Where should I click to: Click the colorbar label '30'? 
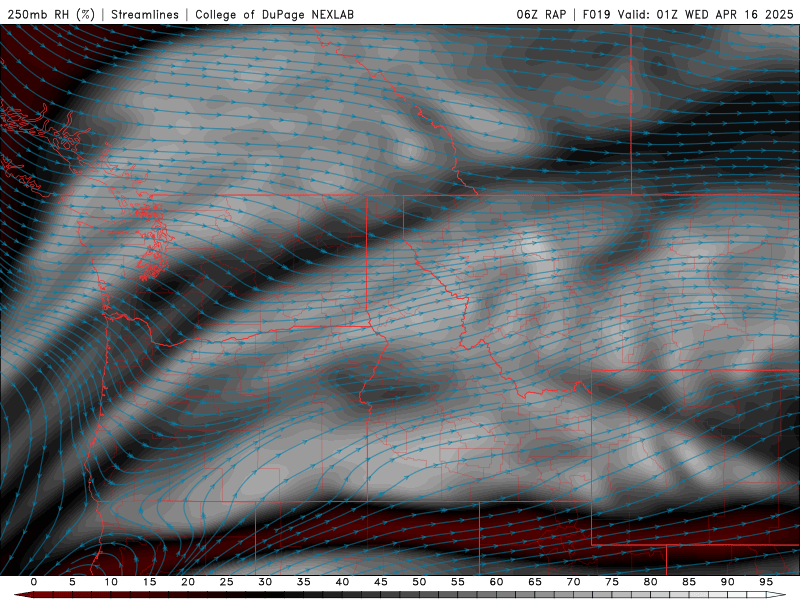tap(265, 582)
